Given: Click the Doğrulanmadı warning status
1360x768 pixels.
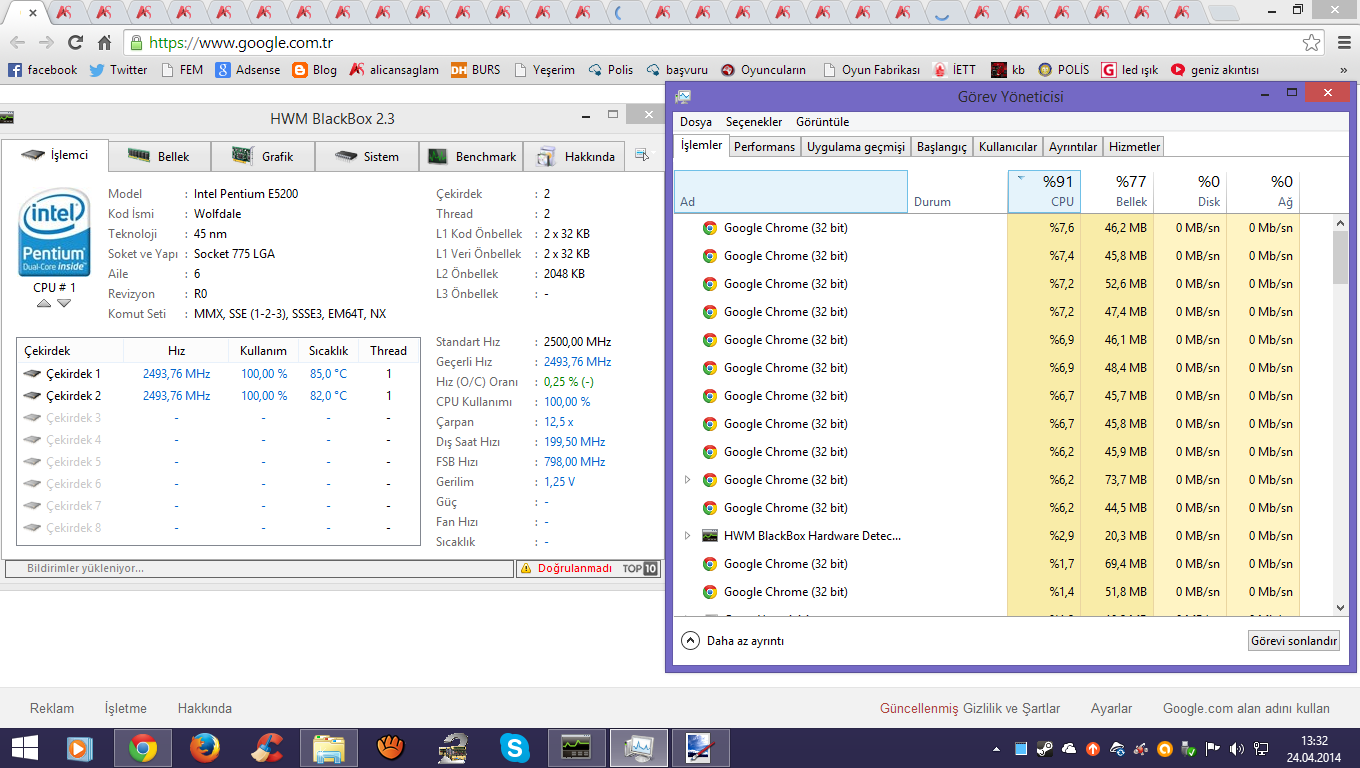Looking at the screenshot, I should [567, 568].
